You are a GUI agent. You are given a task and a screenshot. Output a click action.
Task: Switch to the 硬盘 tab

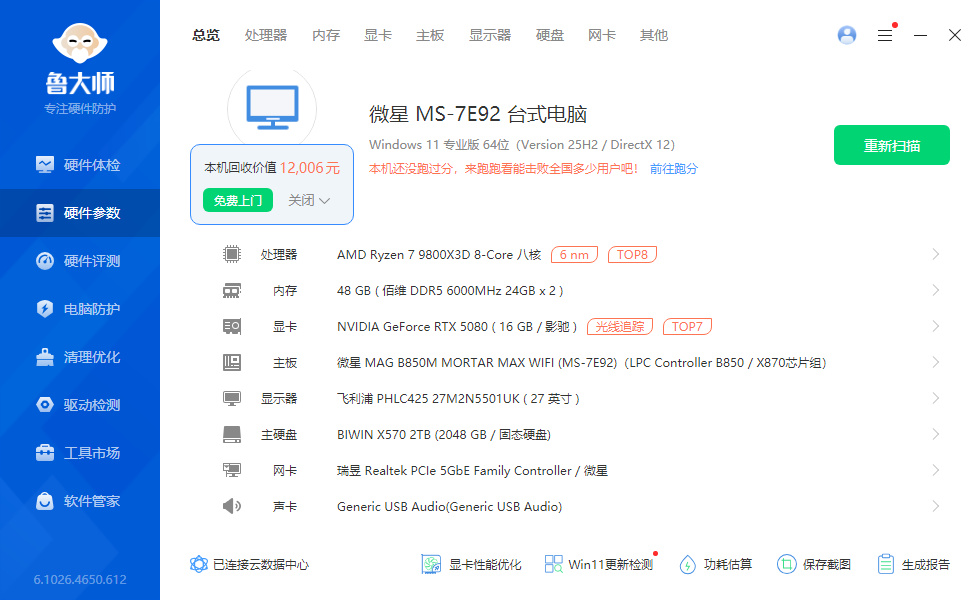click(x=549, y=36)
